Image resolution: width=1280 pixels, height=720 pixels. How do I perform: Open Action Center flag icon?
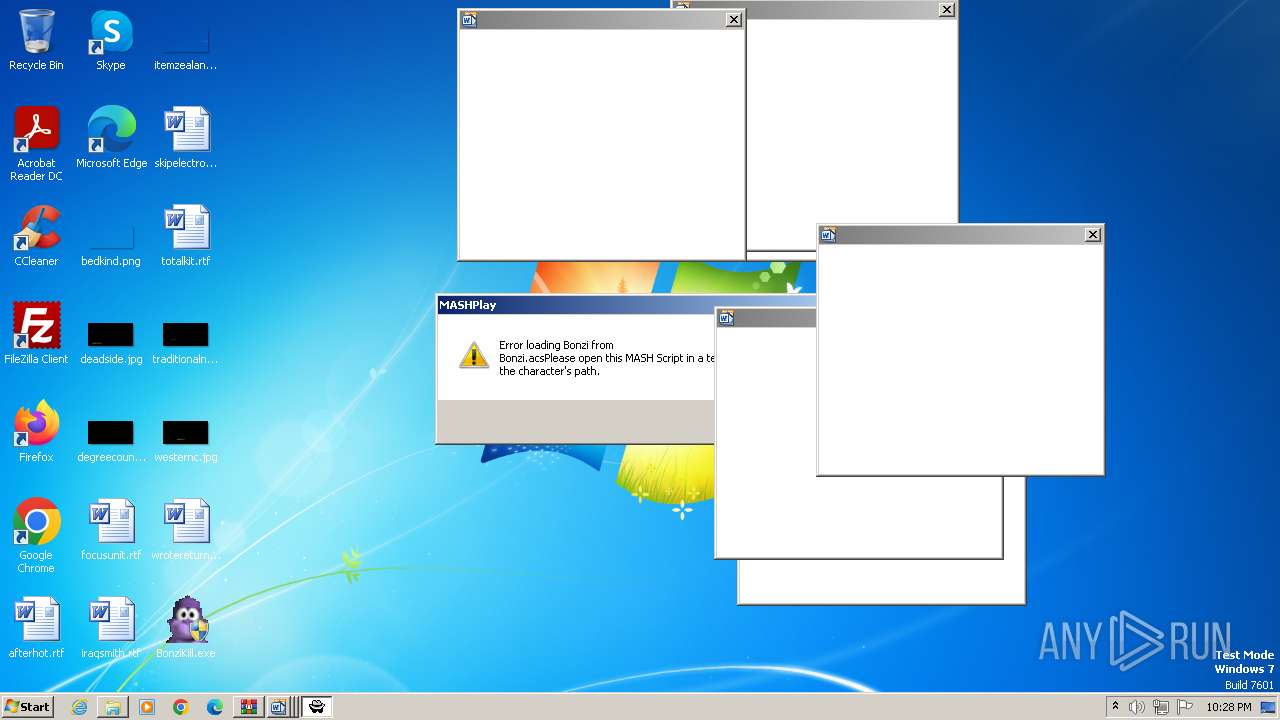[1185, 707]
